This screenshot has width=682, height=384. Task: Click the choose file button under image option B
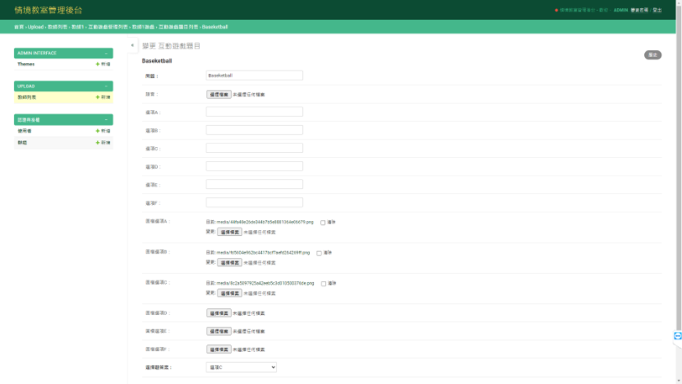coord(230,263)
